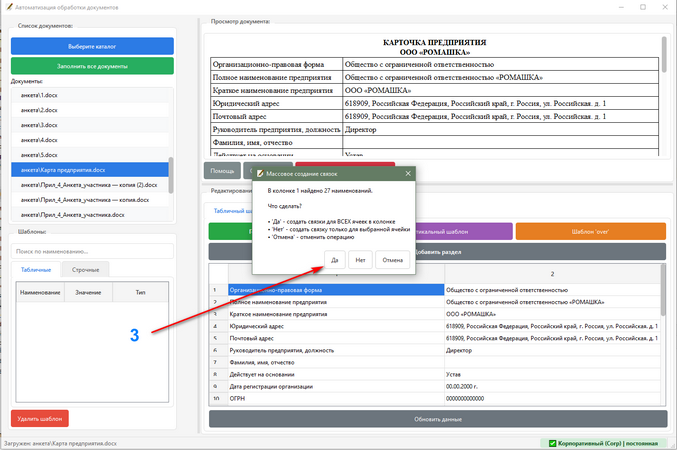Click the green status checkmark icon

[552, 443]
